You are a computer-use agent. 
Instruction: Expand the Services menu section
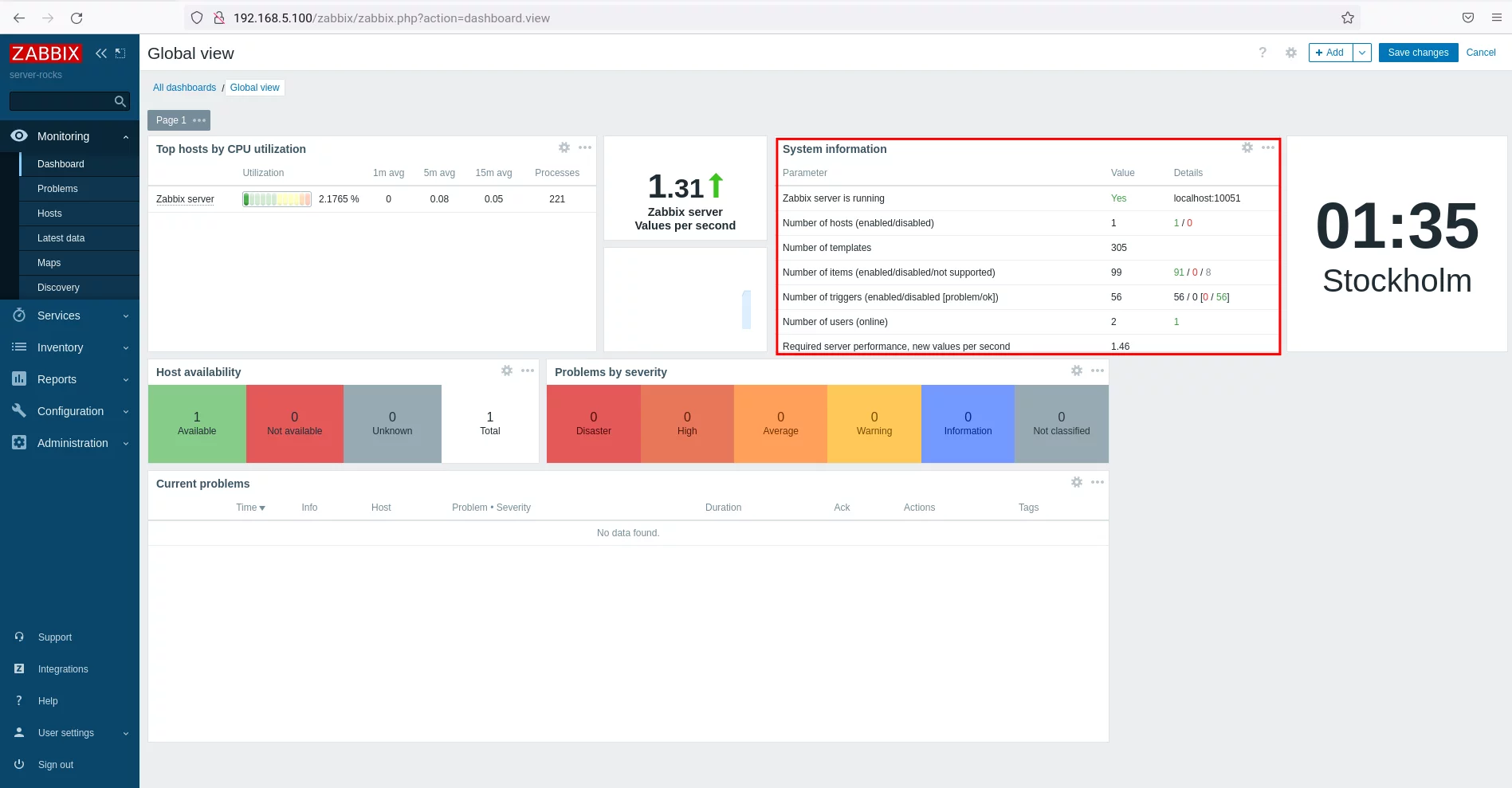126,316
